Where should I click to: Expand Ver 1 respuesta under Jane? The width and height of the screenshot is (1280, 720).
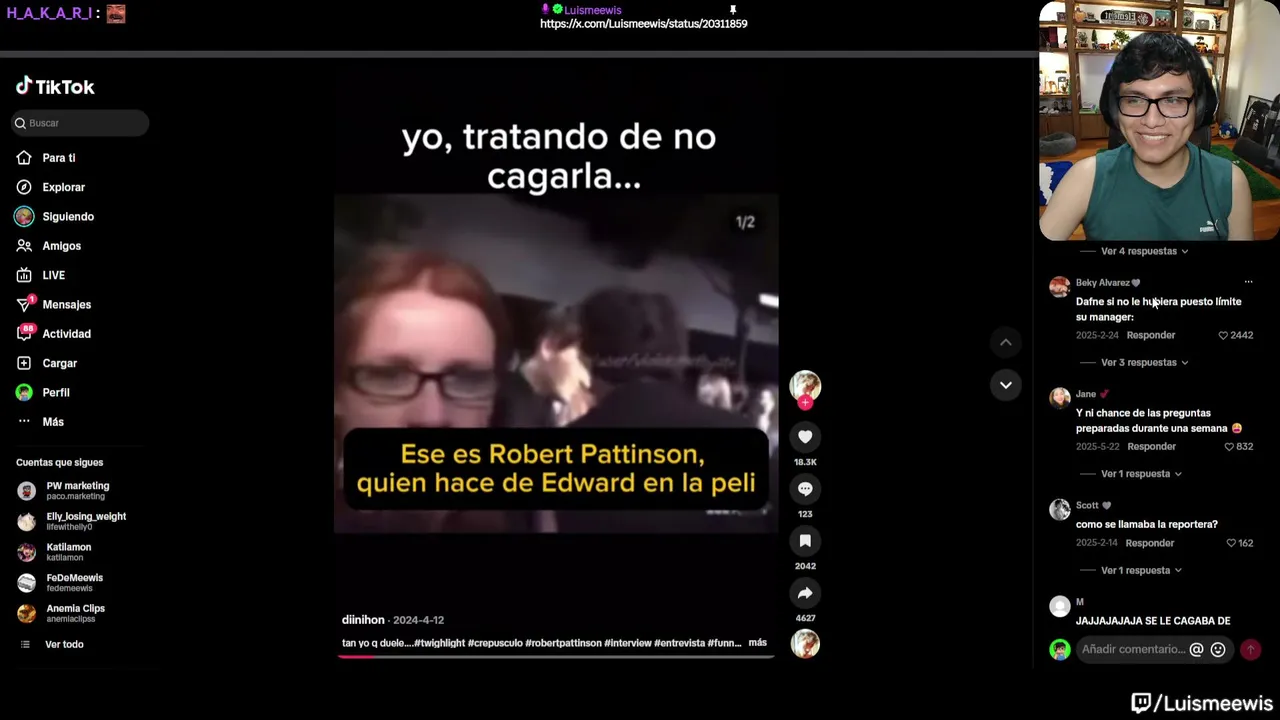pos(1141,474)
